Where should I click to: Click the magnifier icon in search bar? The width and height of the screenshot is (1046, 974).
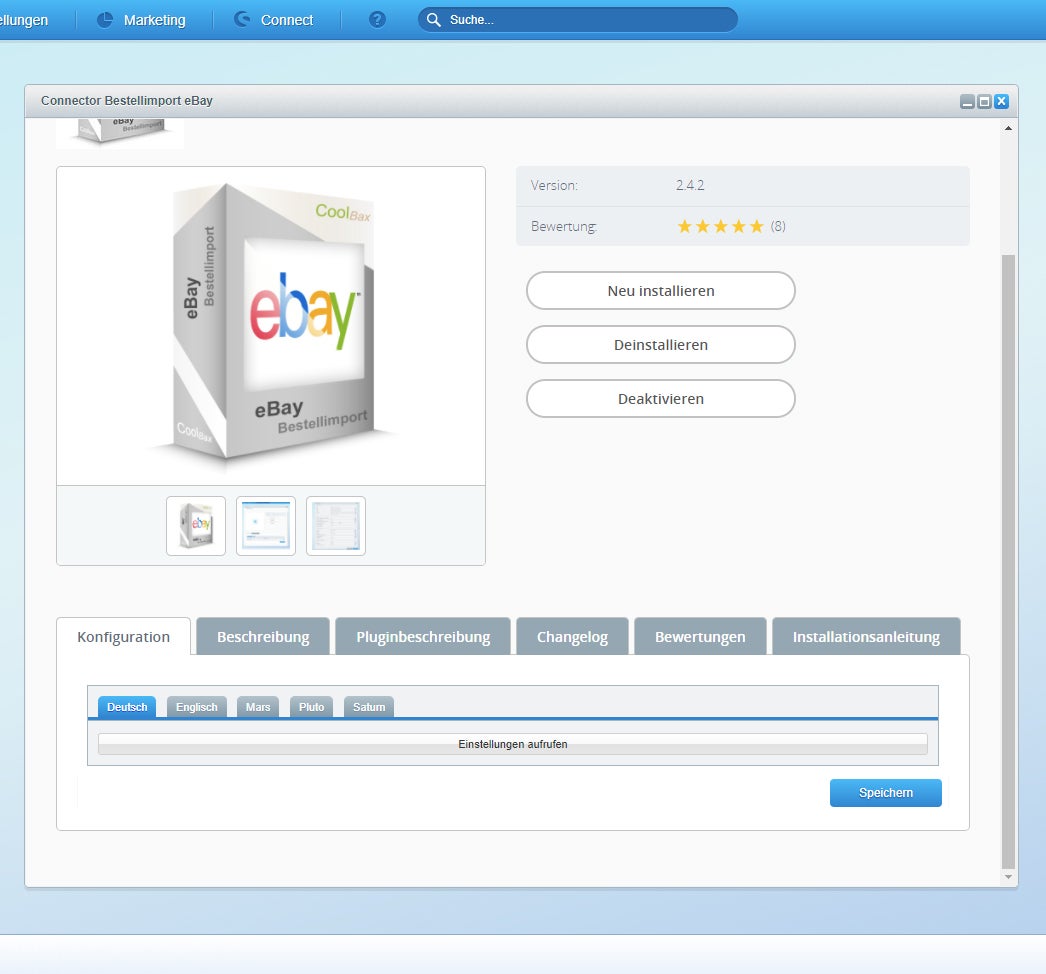pyautogui.click(x=434, y=20)
